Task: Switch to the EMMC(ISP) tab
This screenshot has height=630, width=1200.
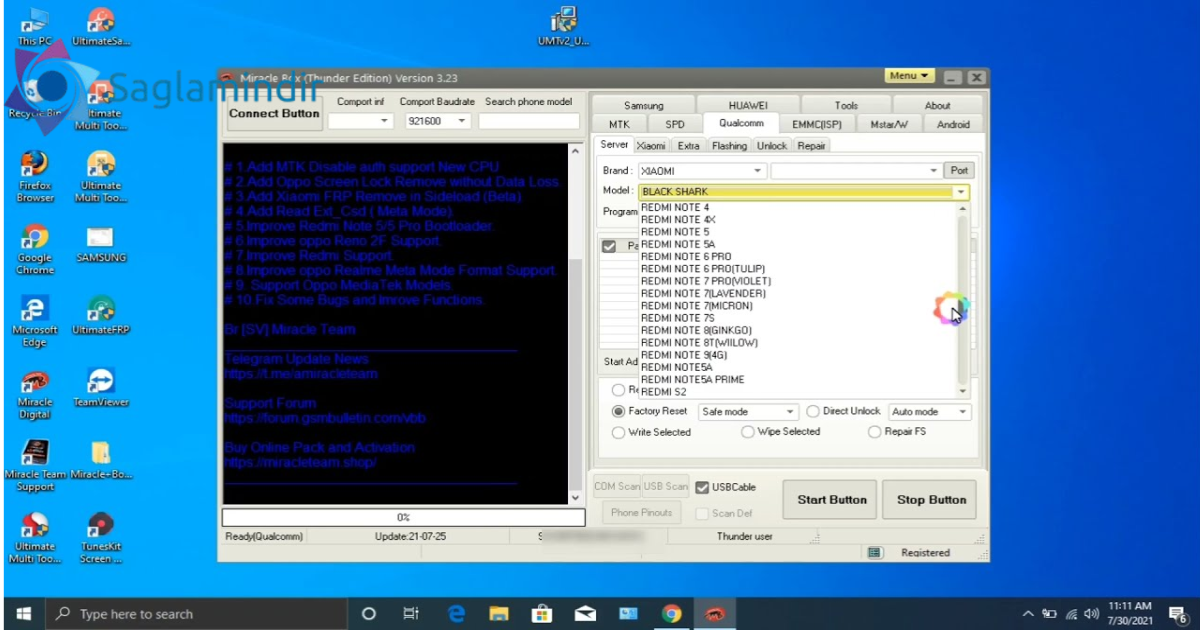Action: pyautogui.click(x=816, y=124)
